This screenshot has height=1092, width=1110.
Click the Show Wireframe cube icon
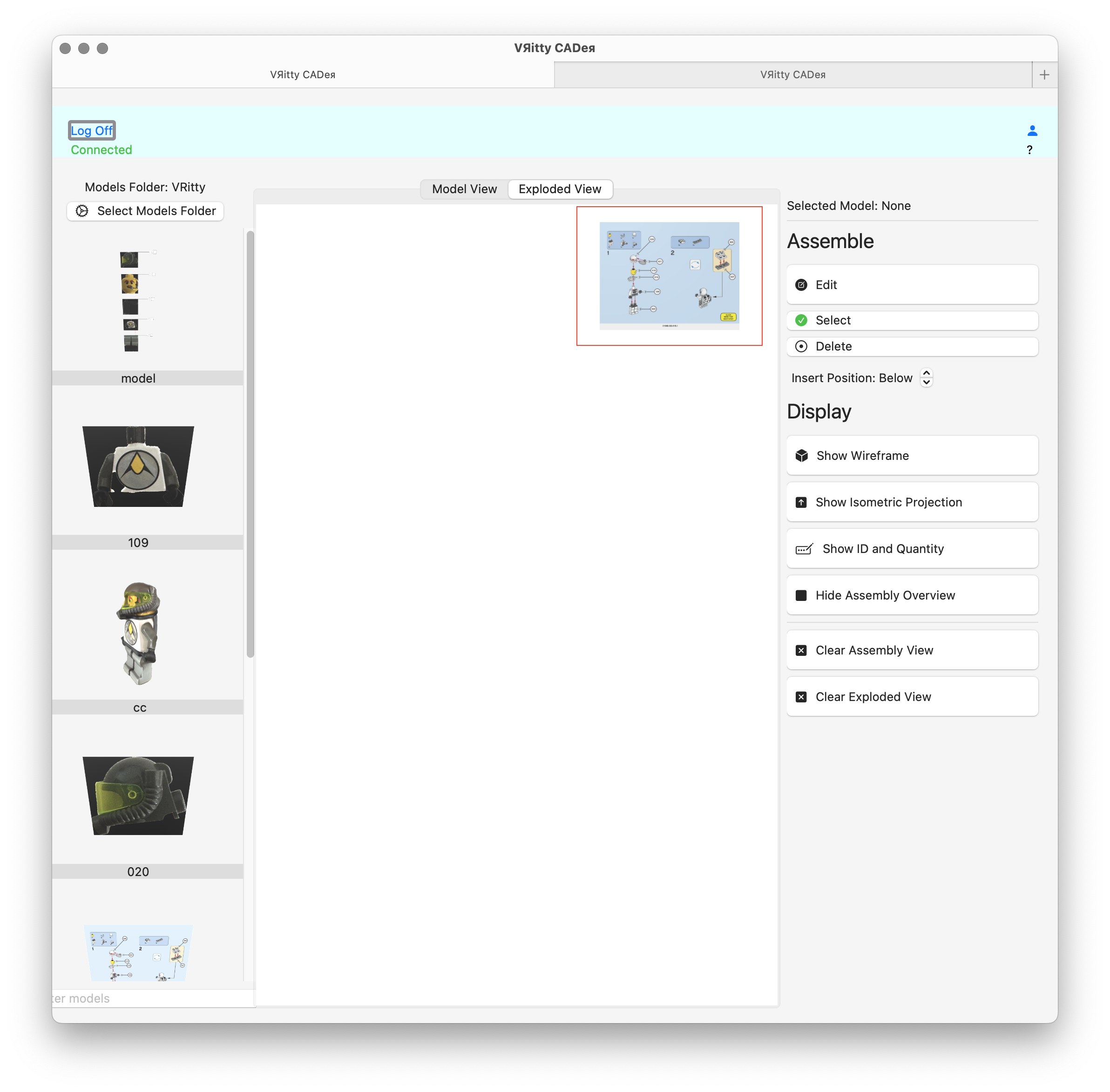tap(801, 455)
